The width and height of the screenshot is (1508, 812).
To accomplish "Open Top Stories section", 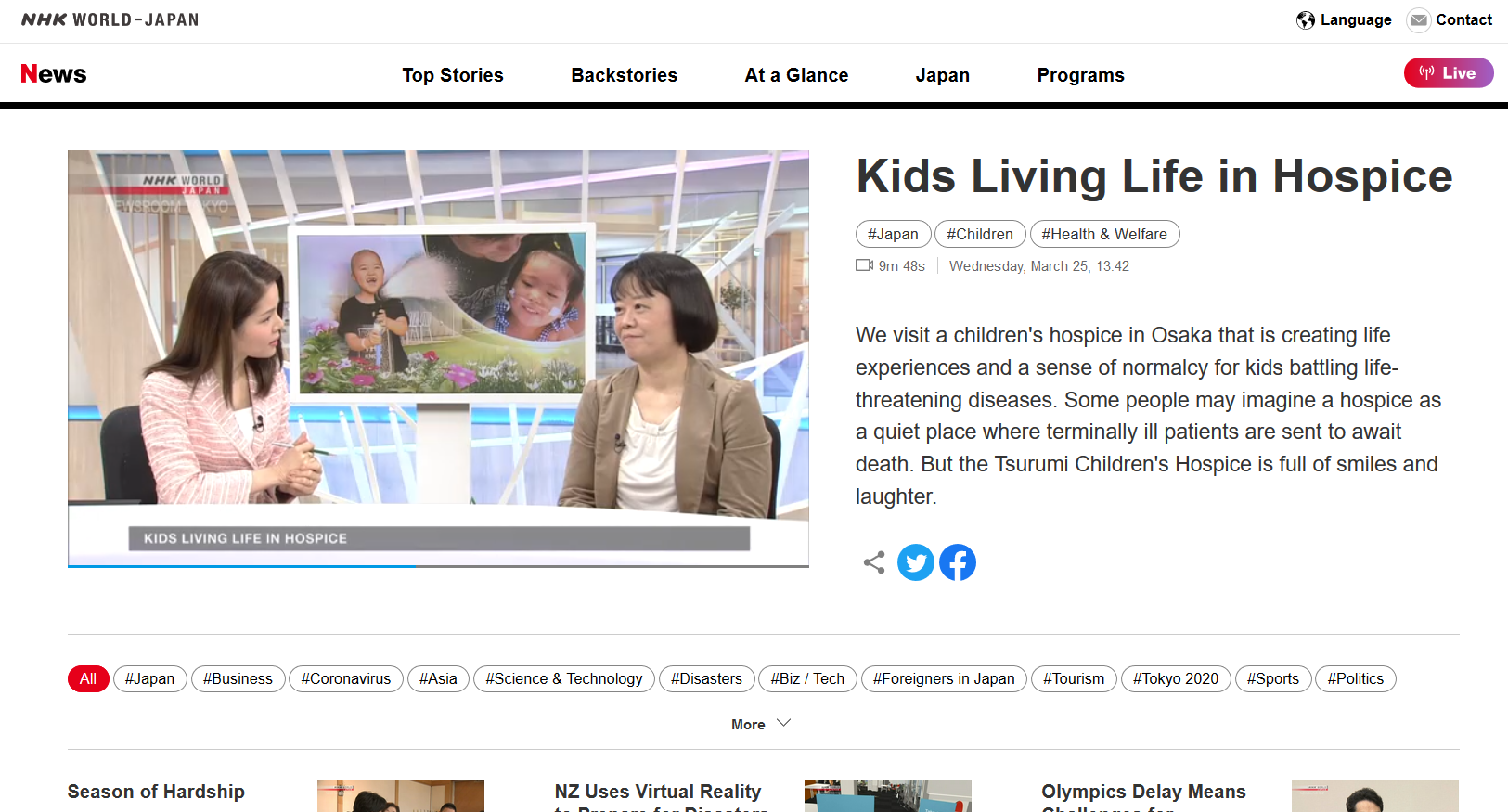I will (x=453, y=75).
